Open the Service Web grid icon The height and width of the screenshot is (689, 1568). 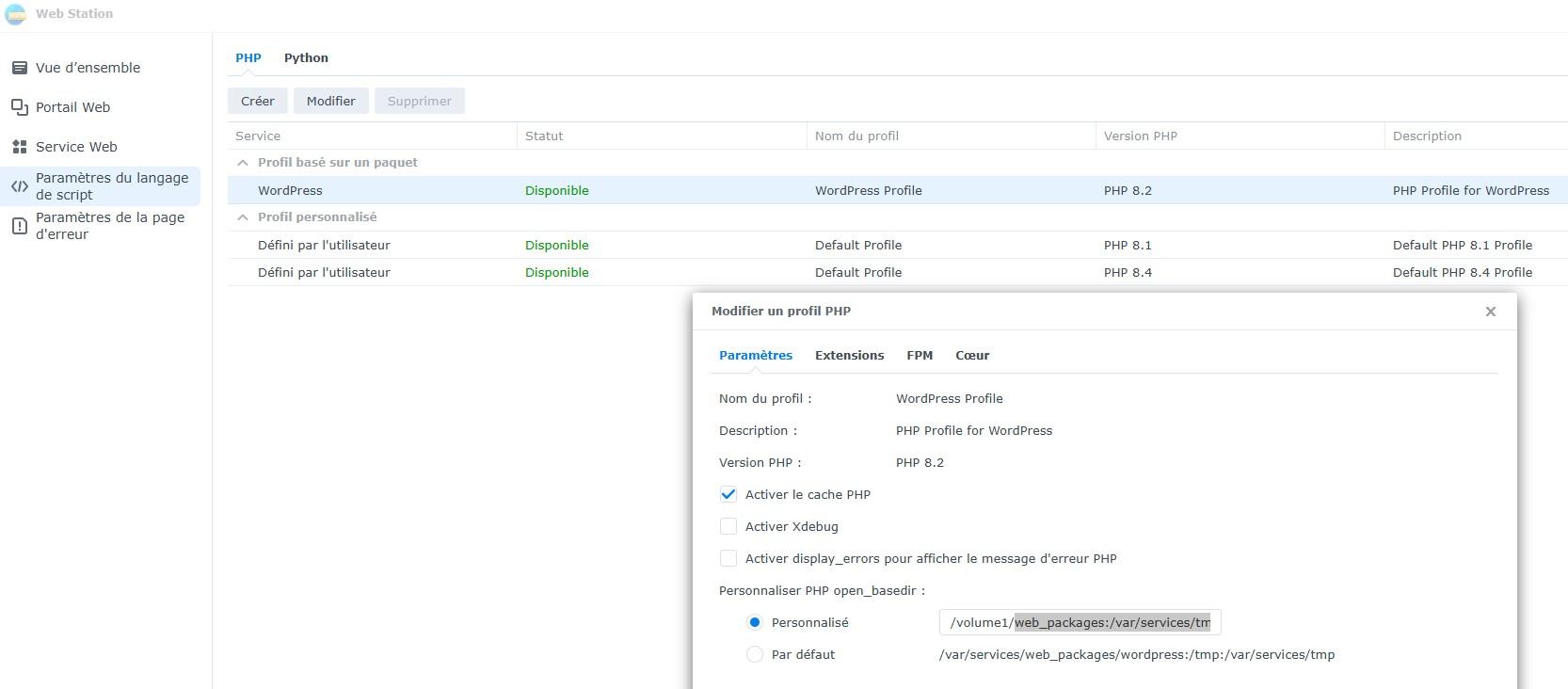coord(20,147)
